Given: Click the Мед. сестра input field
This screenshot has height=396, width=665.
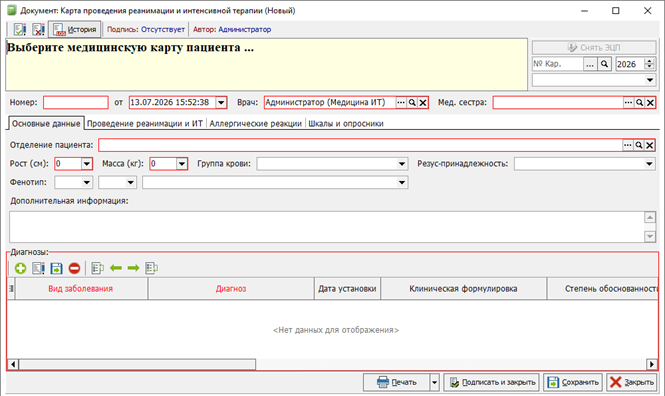Looking at the screenshot, I should click(558, 103).
